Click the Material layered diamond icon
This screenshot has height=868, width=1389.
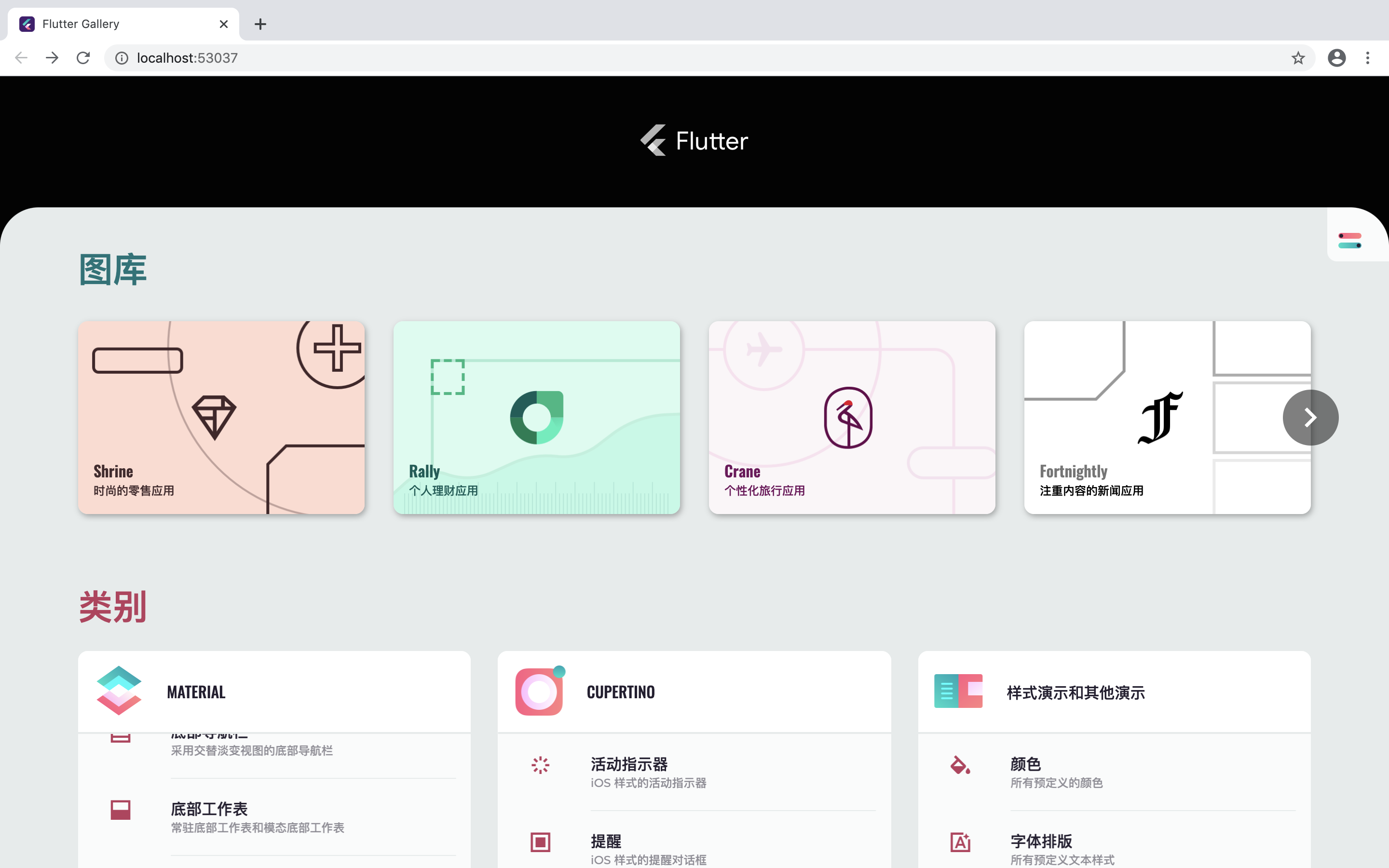pos(119,691)
